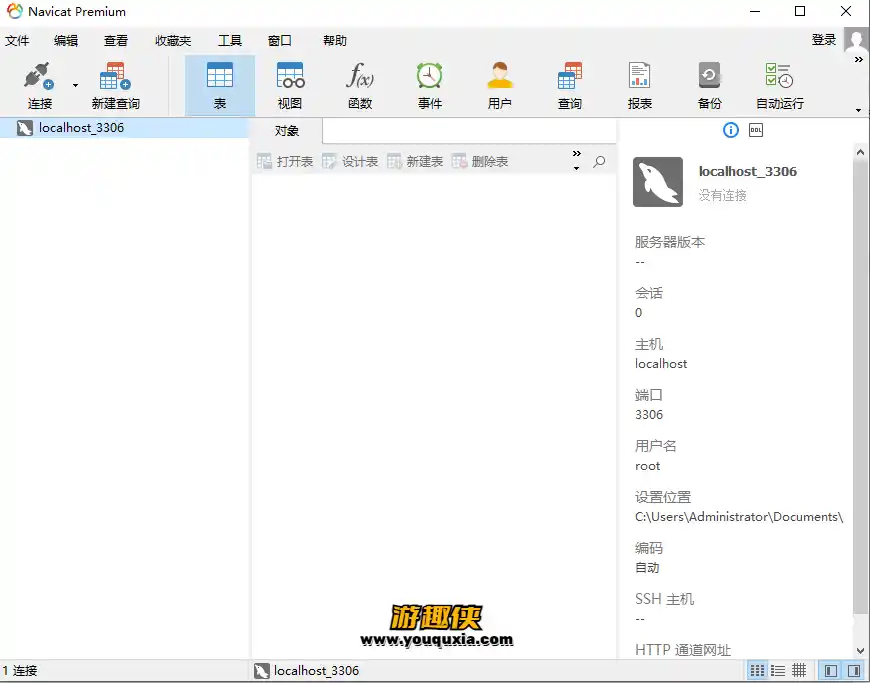Click the info panel scrollbar up arrow

[860, 152]
